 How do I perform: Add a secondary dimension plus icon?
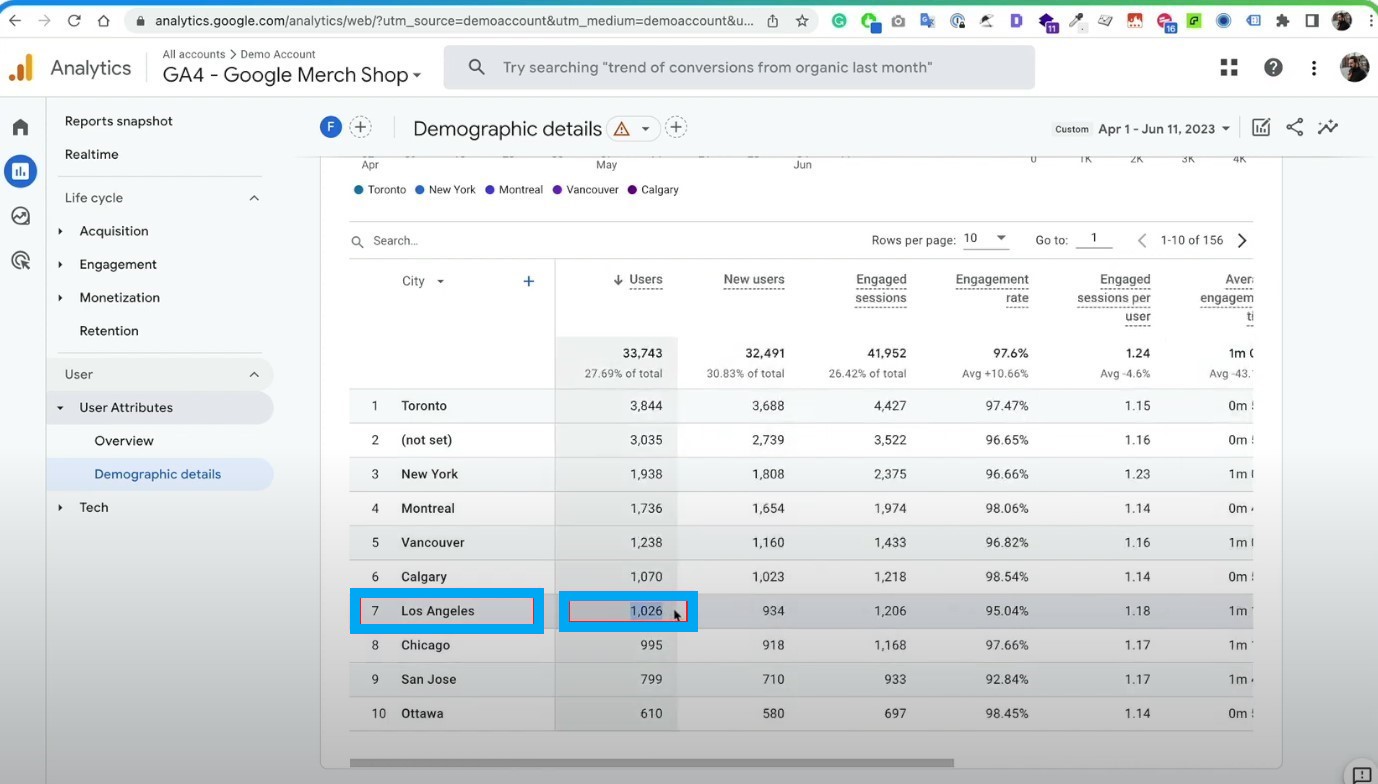click(x=529, y=281)
